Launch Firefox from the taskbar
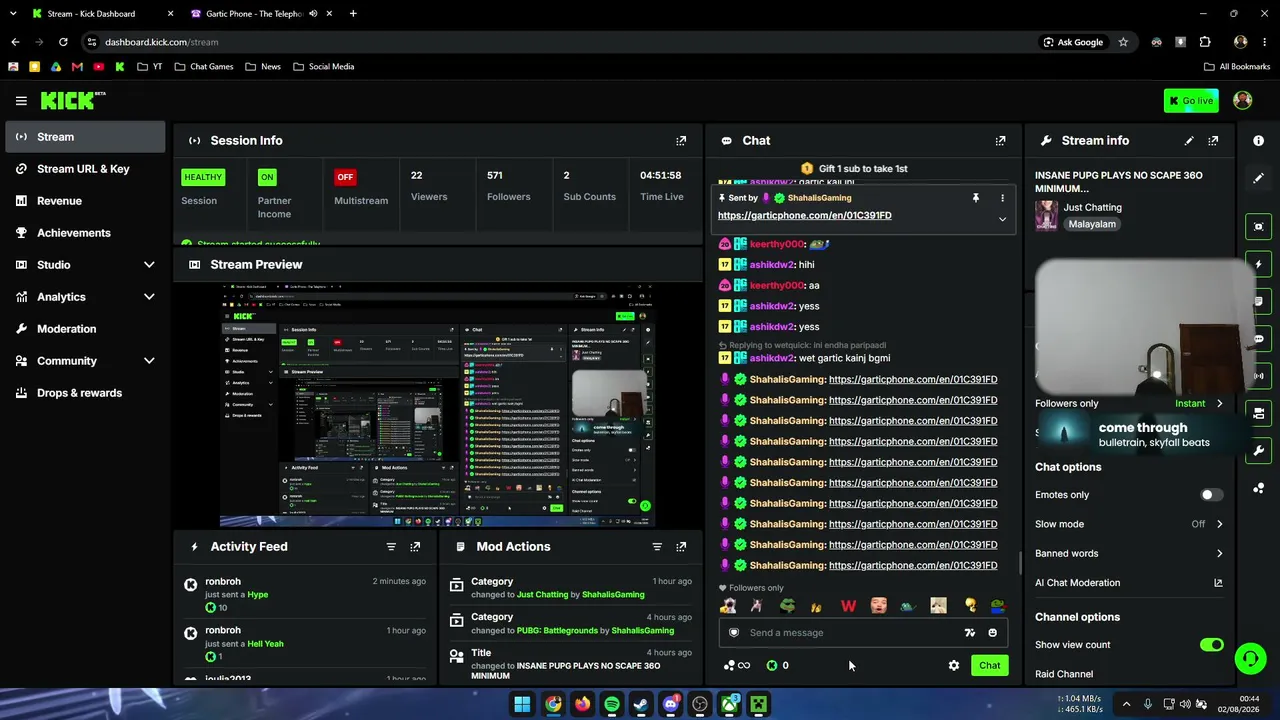The height and width of the screenshot is (720, 1280). 582,704
